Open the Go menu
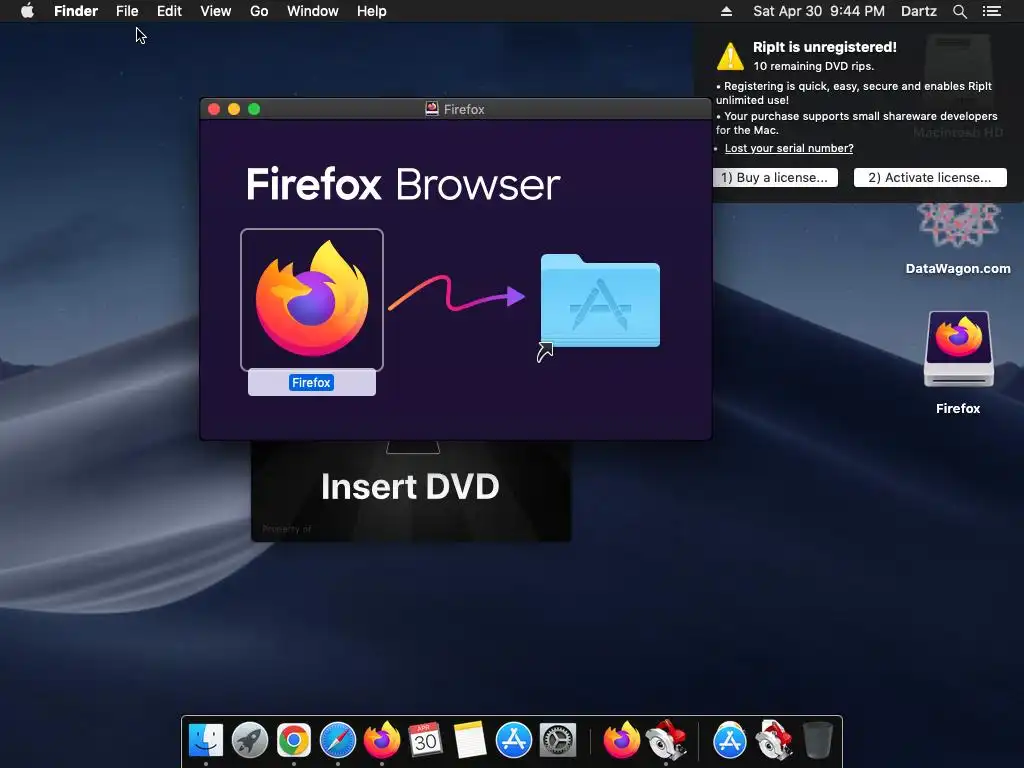This screenshot has width=1024, height=768. (259, 11)
